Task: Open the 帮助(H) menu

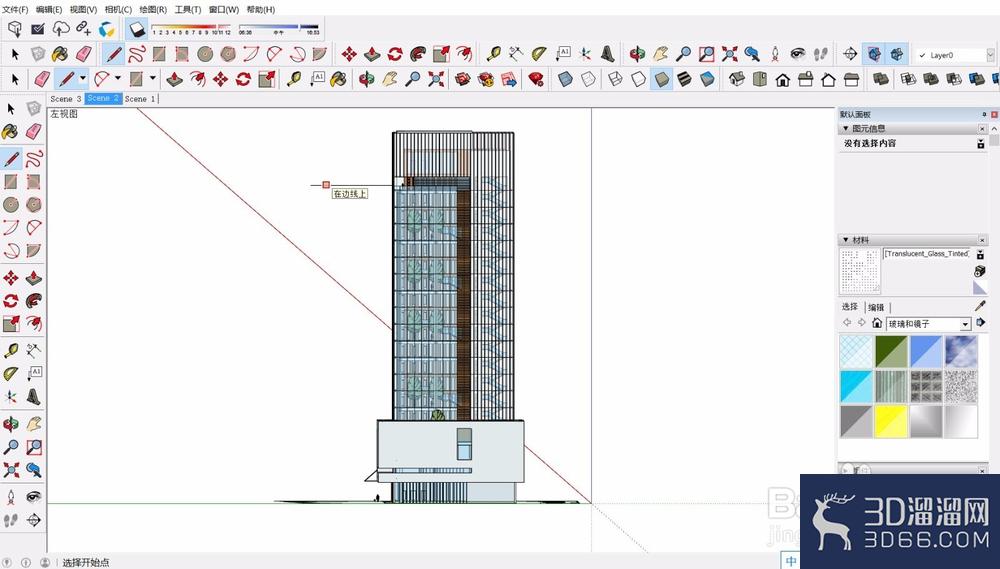Action: tap(261, 10)
